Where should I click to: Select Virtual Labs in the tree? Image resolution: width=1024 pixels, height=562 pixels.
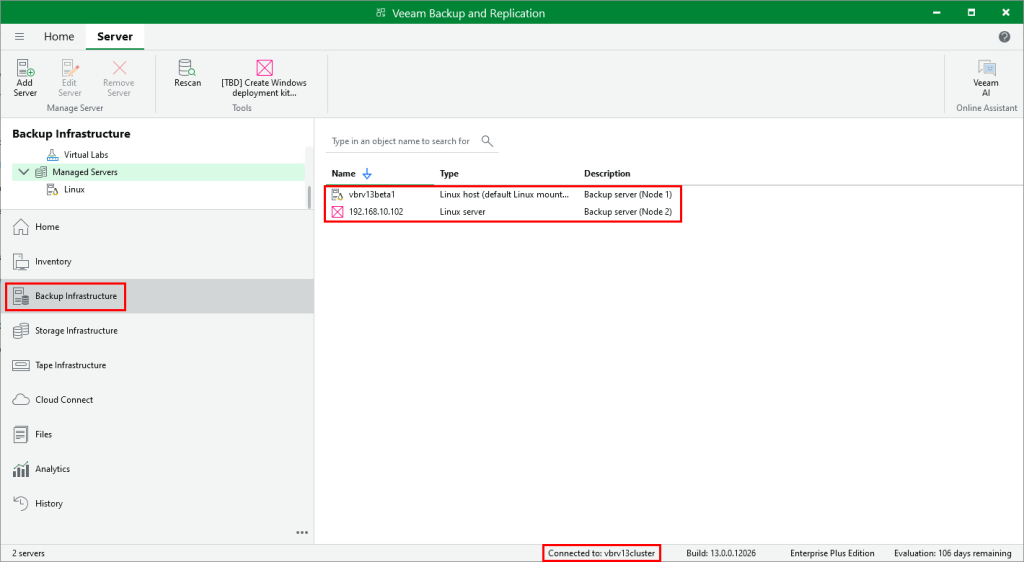85,155
